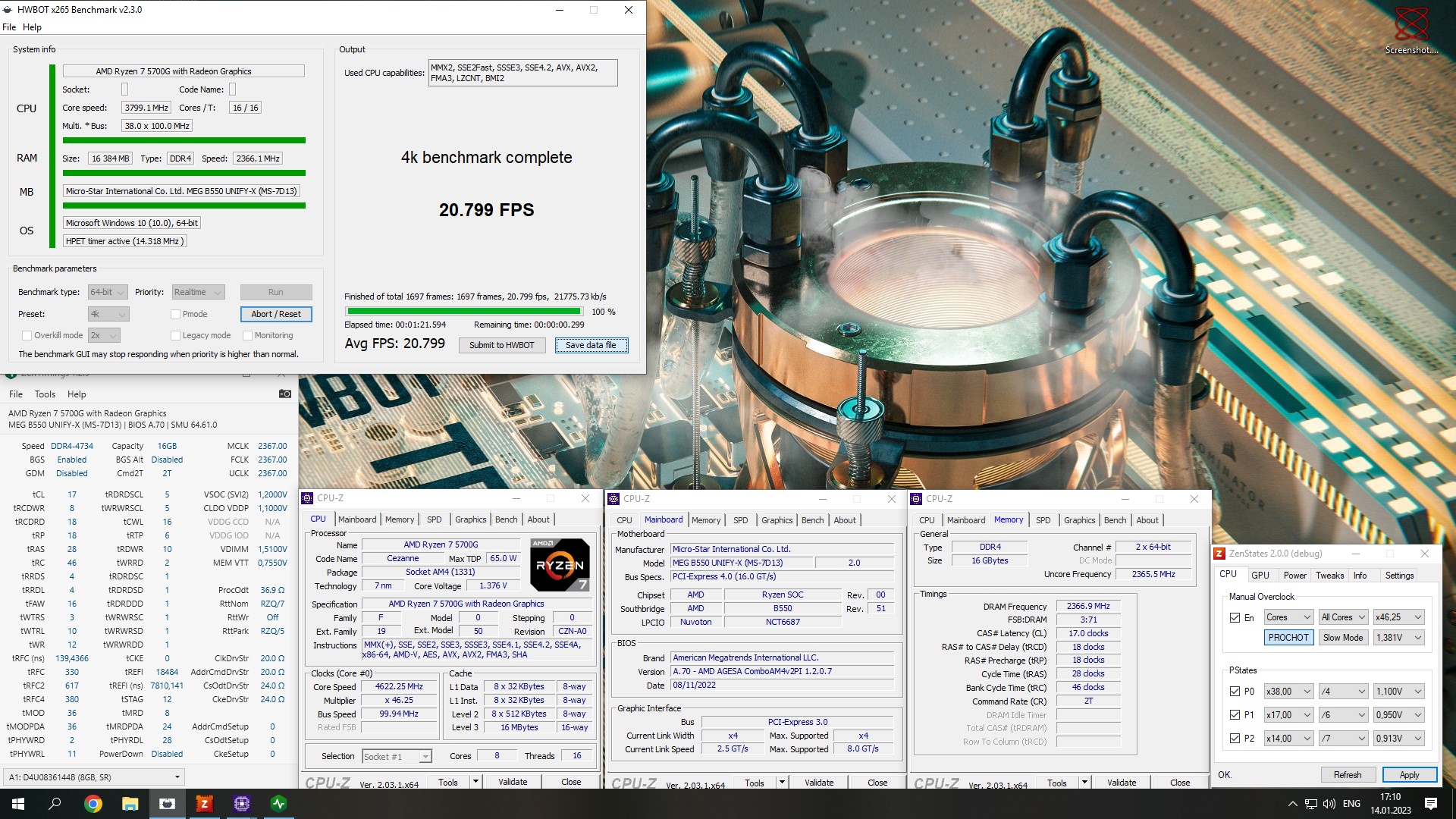Open the volume tray icon
This screenshot has width=1456, height=819.
point(1329,804)
